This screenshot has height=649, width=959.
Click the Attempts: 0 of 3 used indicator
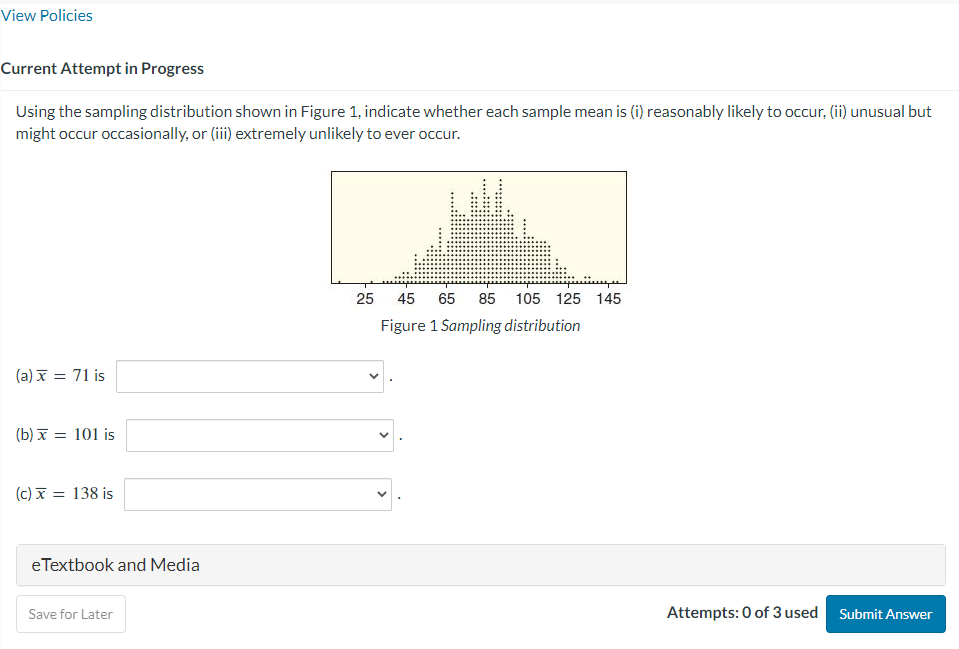(742, 612)
